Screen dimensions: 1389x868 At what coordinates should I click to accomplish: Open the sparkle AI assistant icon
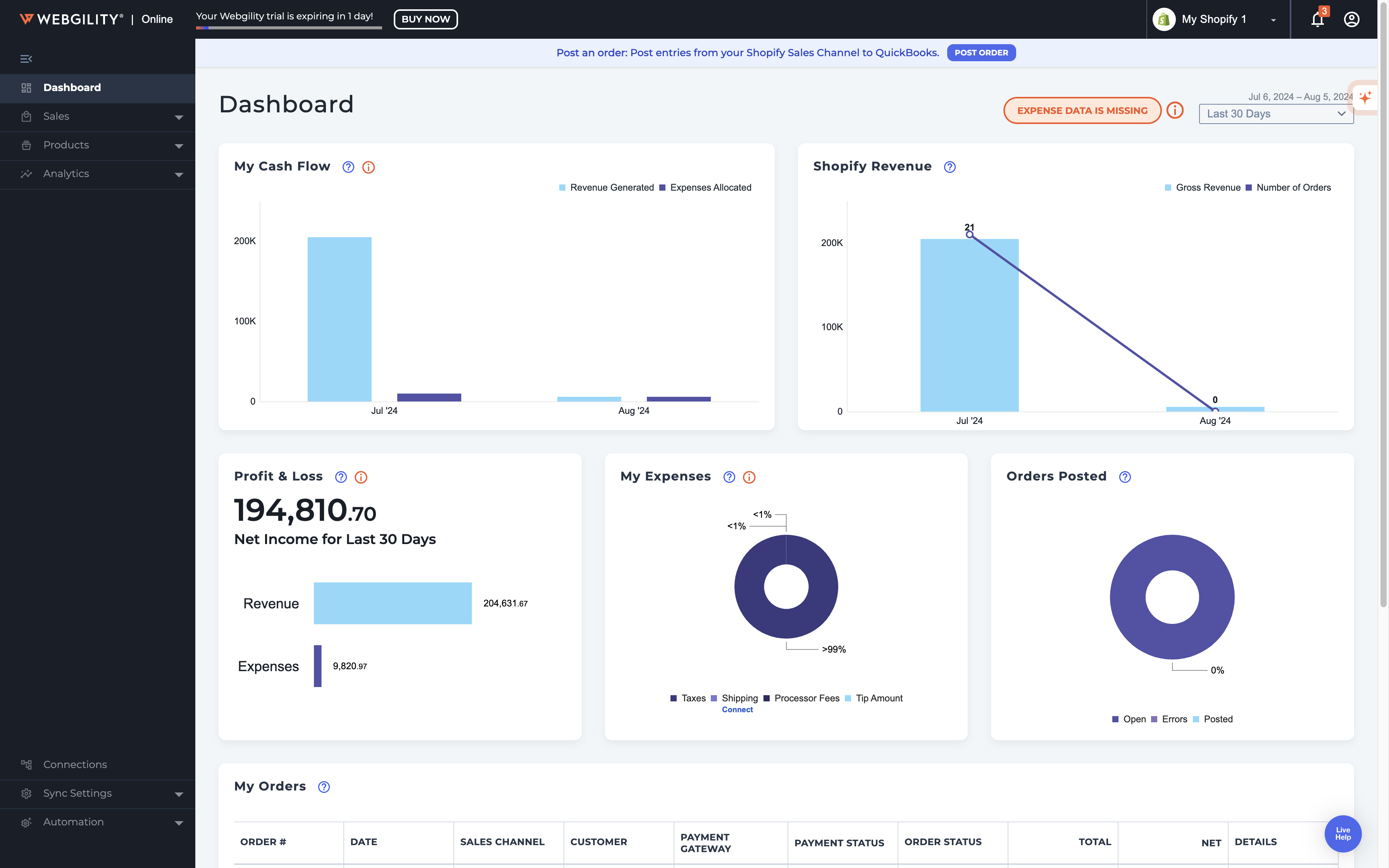coord(1365,97)
